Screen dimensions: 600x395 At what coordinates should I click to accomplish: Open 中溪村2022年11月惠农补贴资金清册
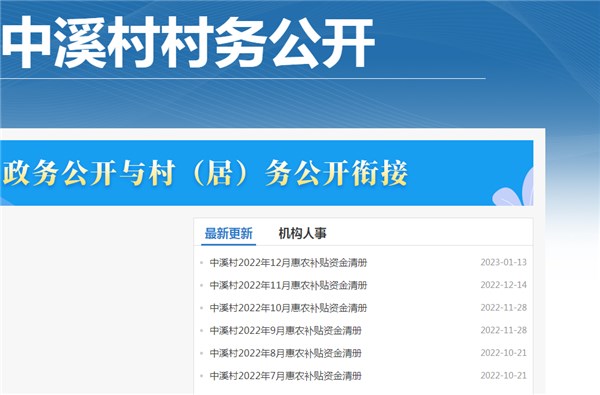[x=289, y=285]
